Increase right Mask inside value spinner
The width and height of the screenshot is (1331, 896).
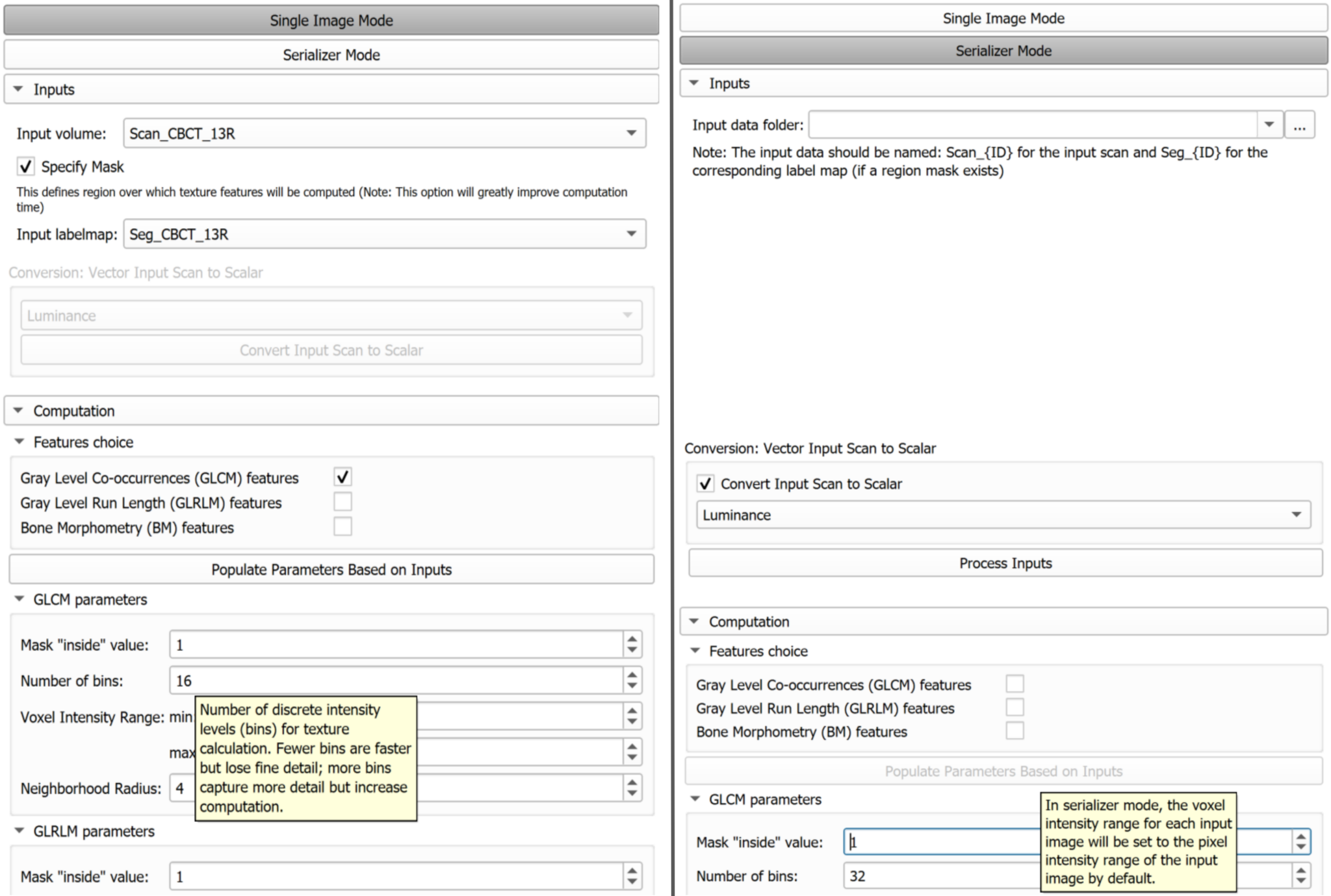click(1300, 837)
